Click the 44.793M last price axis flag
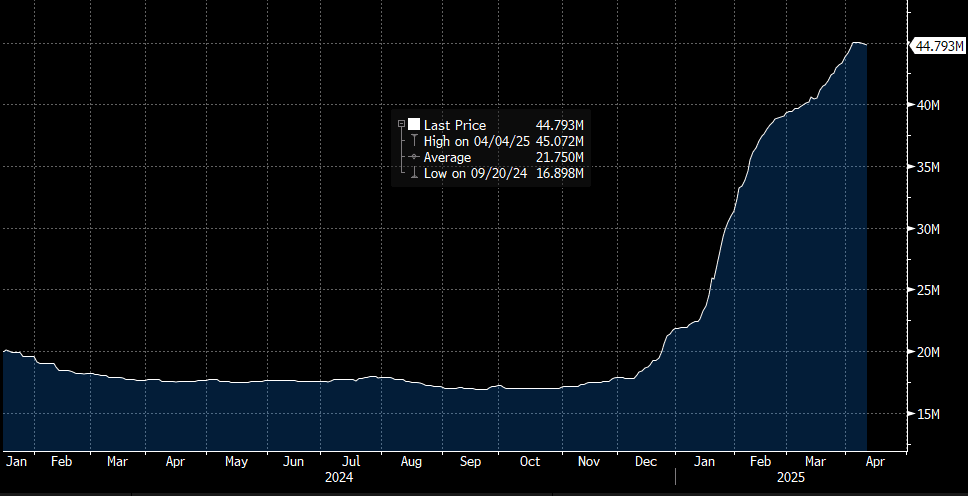968x496 pixels. pos(939,45)
